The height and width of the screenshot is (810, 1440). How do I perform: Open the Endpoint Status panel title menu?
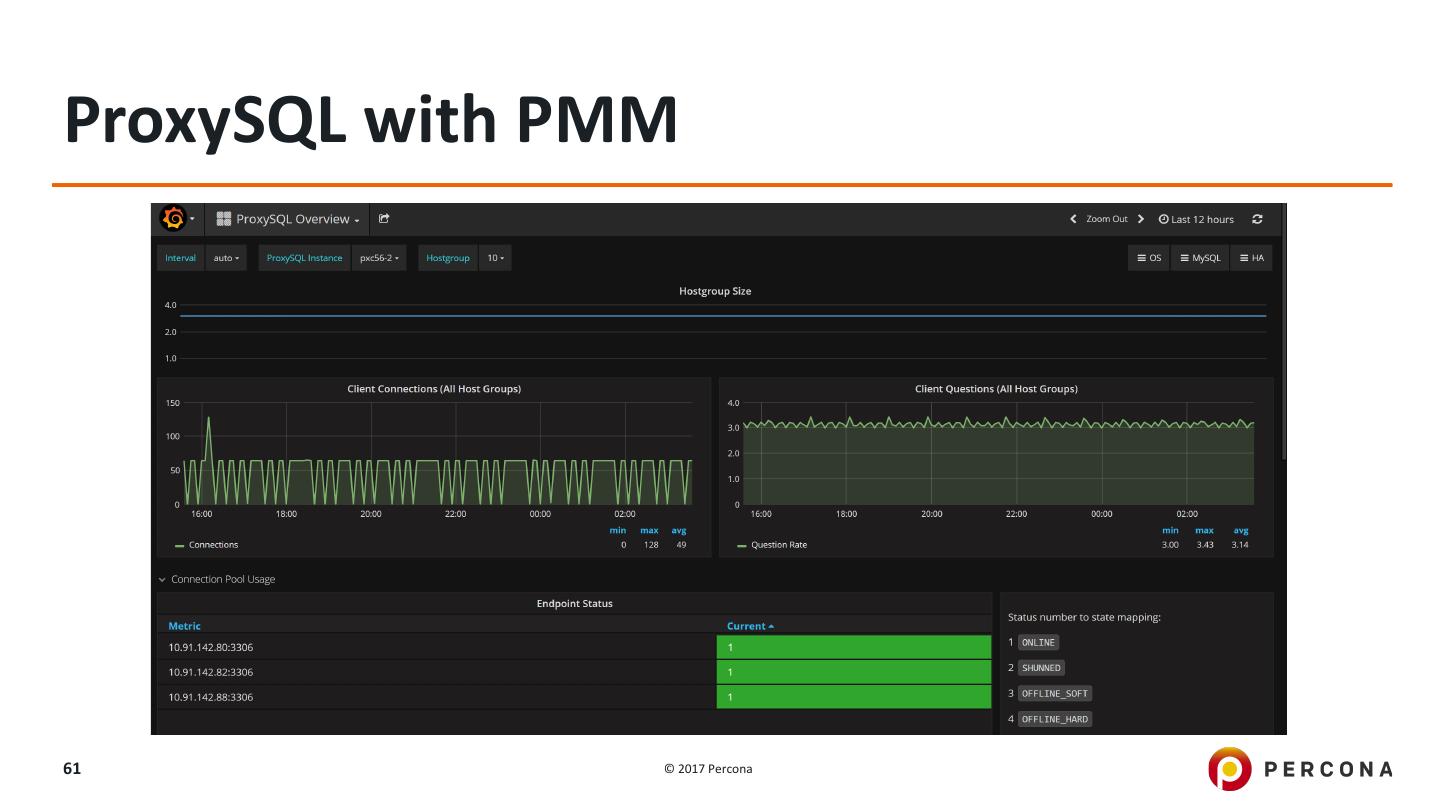575,603
